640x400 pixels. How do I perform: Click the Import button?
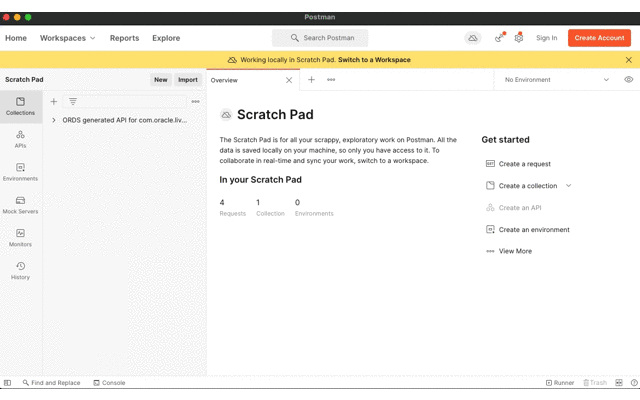[188, 80]
